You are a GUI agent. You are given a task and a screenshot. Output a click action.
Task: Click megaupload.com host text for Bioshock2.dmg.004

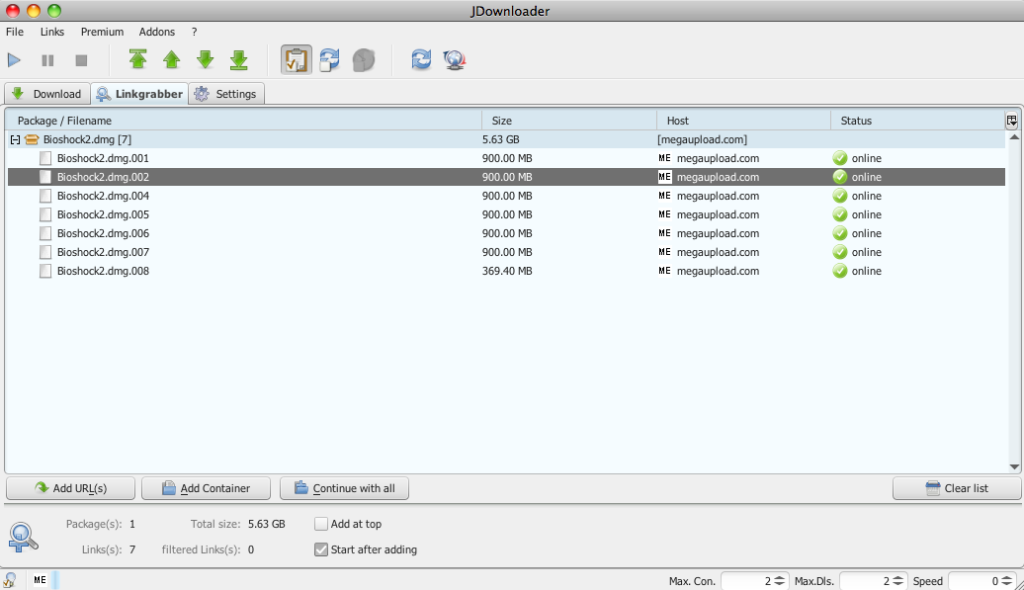pyautogui.click(x=718, y=196)
